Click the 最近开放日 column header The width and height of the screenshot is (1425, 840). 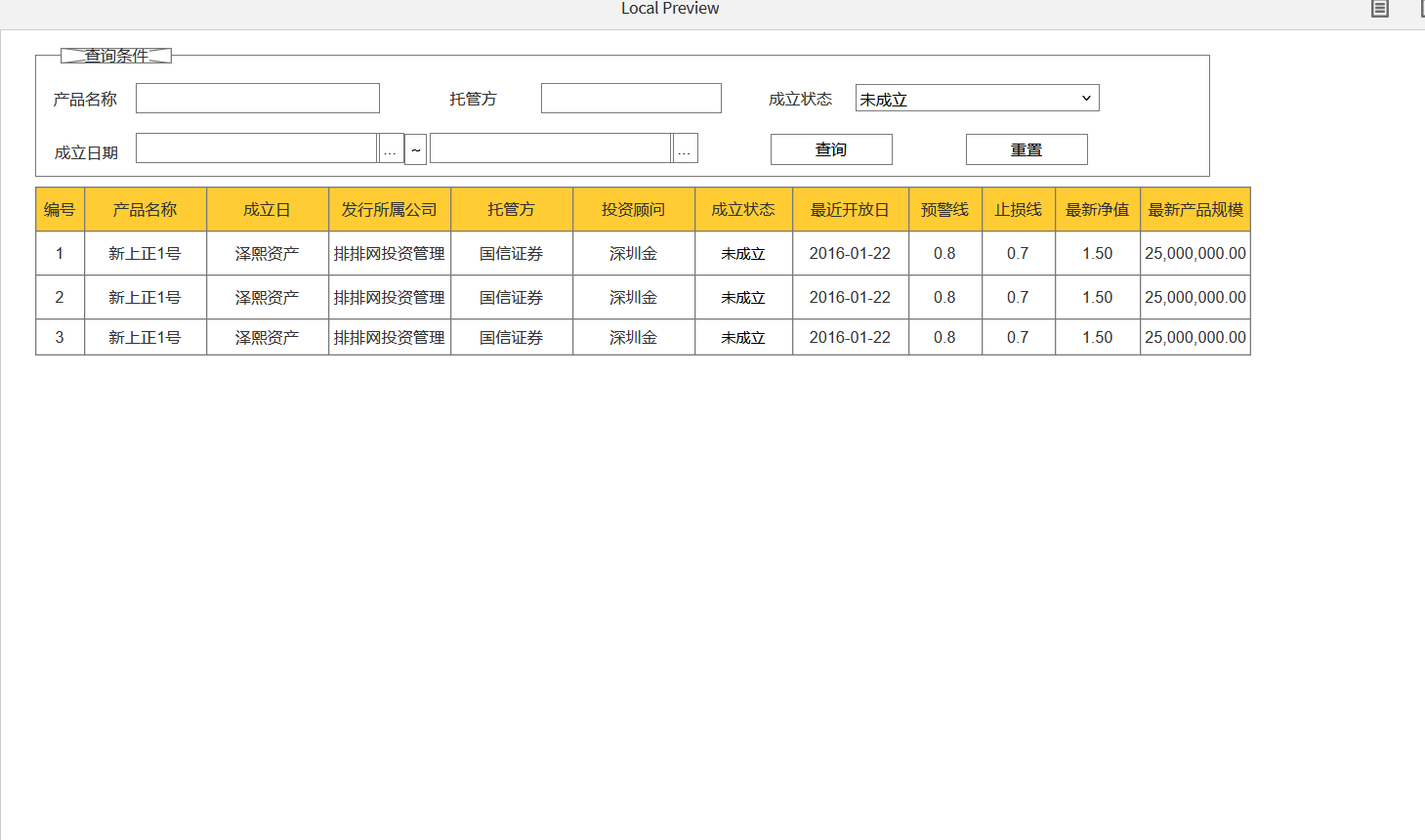851,209
